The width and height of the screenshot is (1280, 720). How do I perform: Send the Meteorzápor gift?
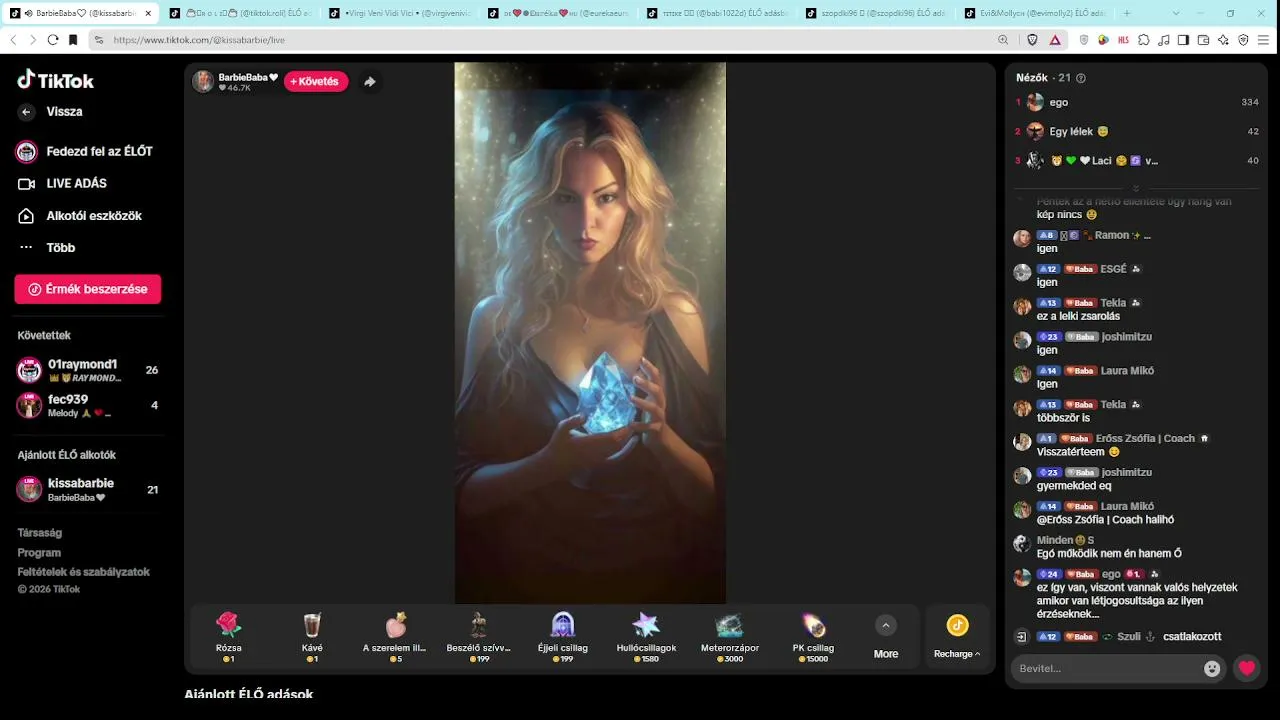729,637
